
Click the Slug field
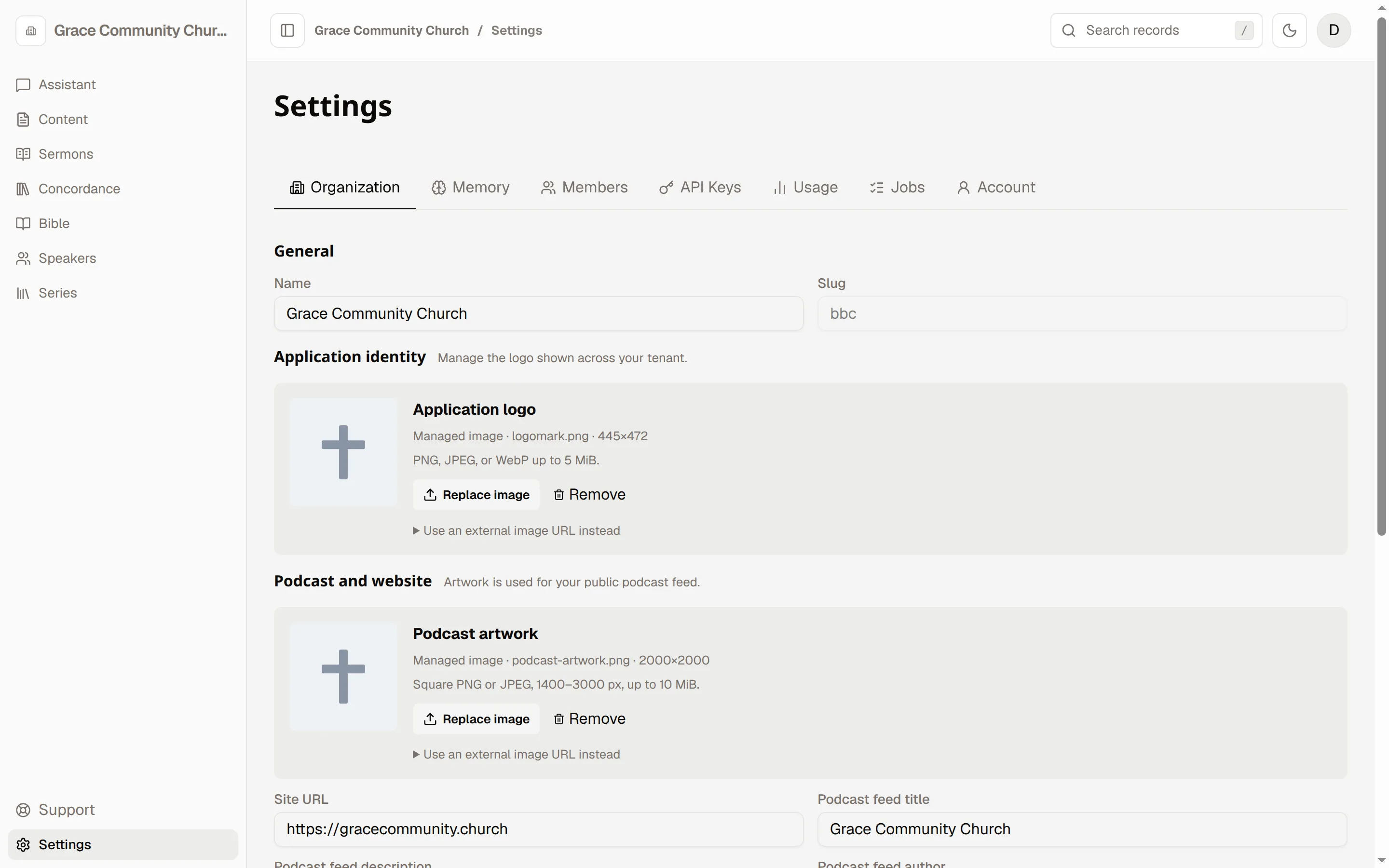[1081, 313]
